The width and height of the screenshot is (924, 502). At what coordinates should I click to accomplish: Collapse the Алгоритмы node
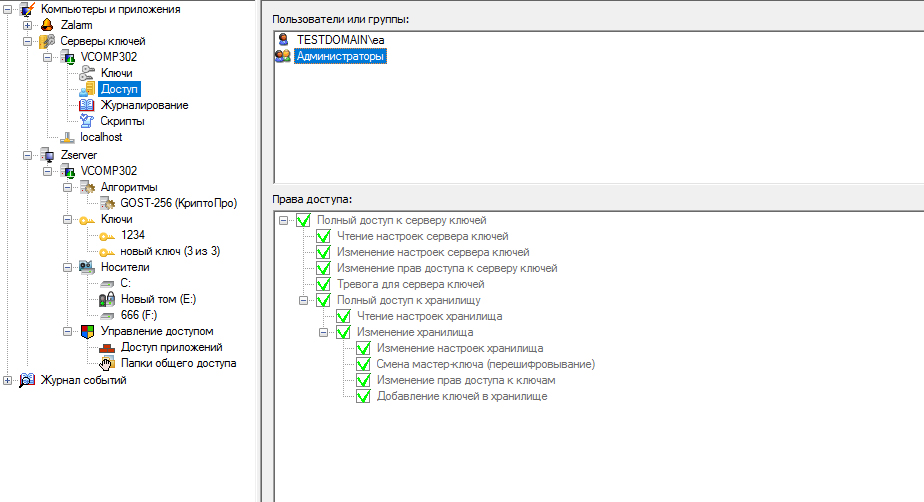(67, 187)
